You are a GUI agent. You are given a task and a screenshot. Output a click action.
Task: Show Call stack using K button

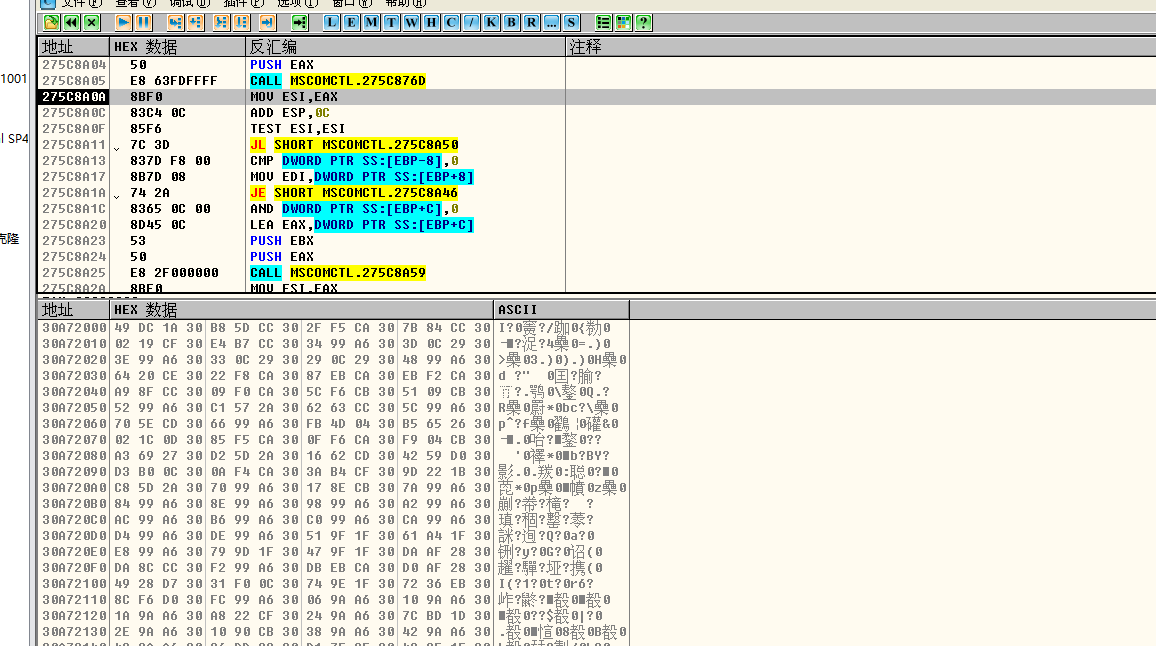pyautogui.click(x=491, y=22)
